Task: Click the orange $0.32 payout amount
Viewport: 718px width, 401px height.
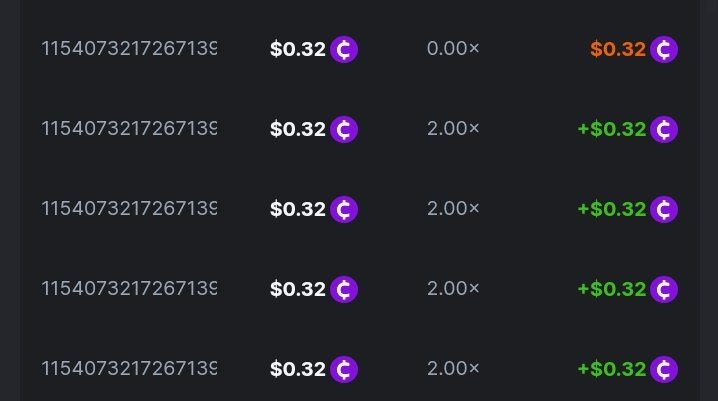Action: [618, 49]
